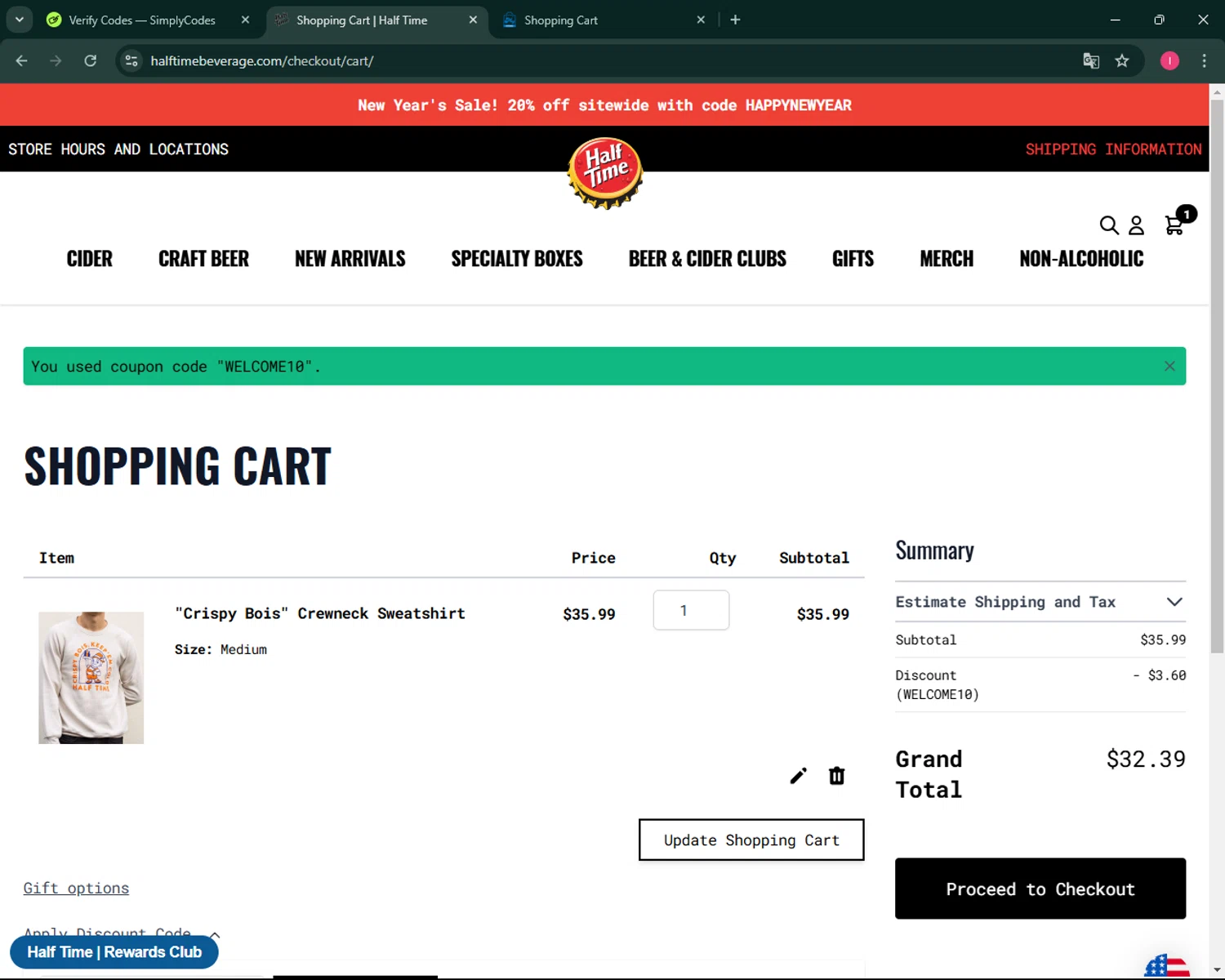The height and width of the screenshot is (980, 1225).
Task: Reload the page with refresh icon
Action: coord(90,60)
